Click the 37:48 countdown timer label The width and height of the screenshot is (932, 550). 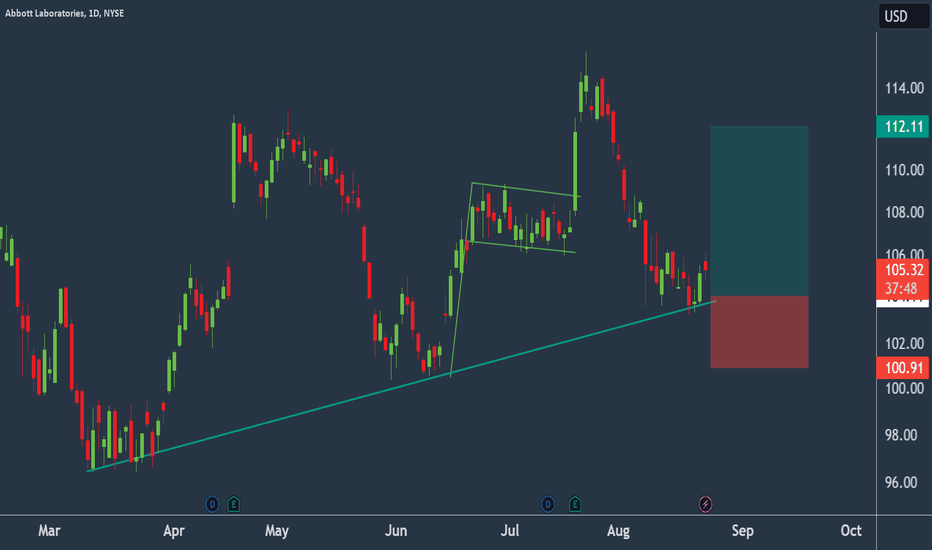pyautogui.click(x=903, y=289)
